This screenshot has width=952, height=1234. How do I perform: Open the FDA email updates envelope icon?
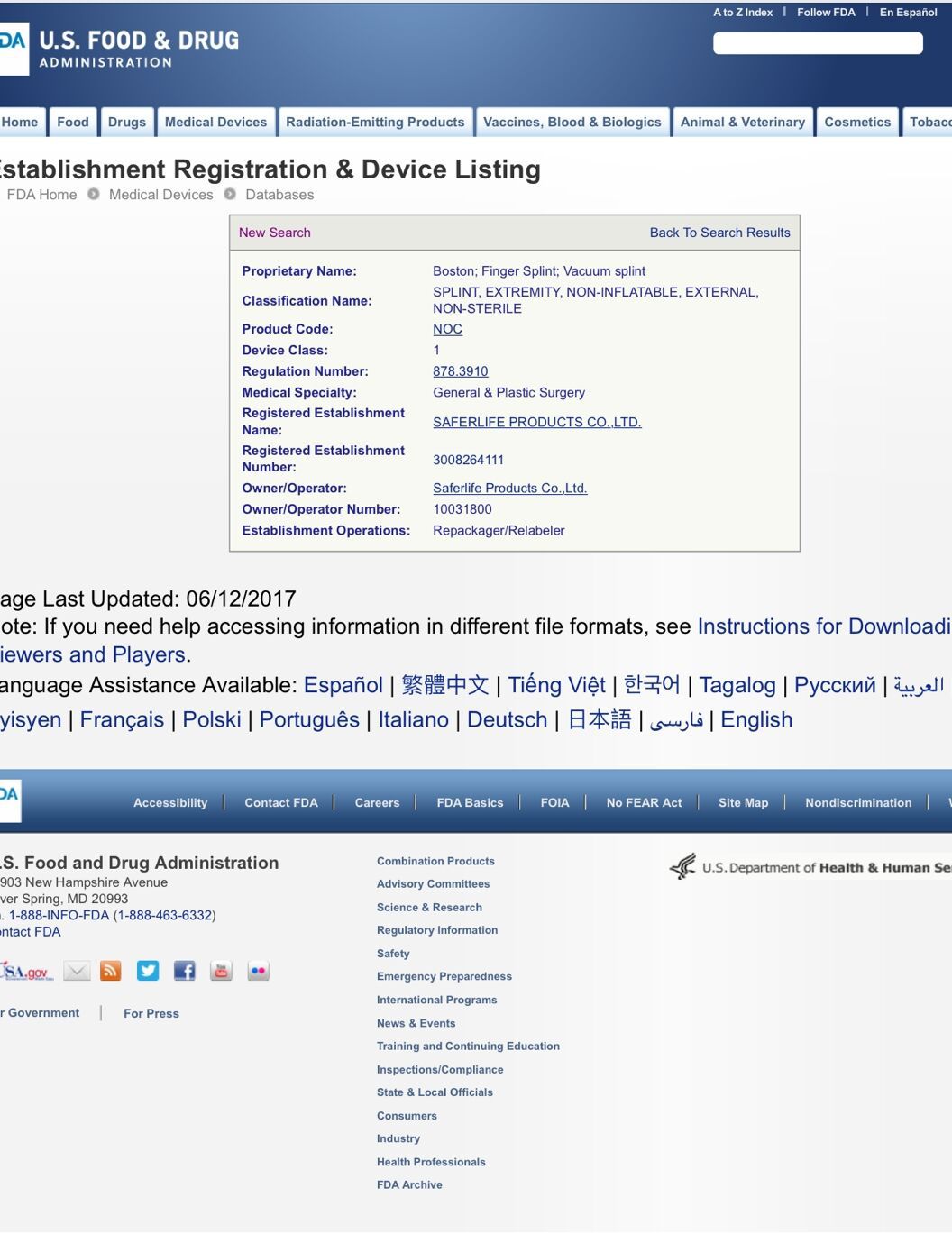point(77,971)
